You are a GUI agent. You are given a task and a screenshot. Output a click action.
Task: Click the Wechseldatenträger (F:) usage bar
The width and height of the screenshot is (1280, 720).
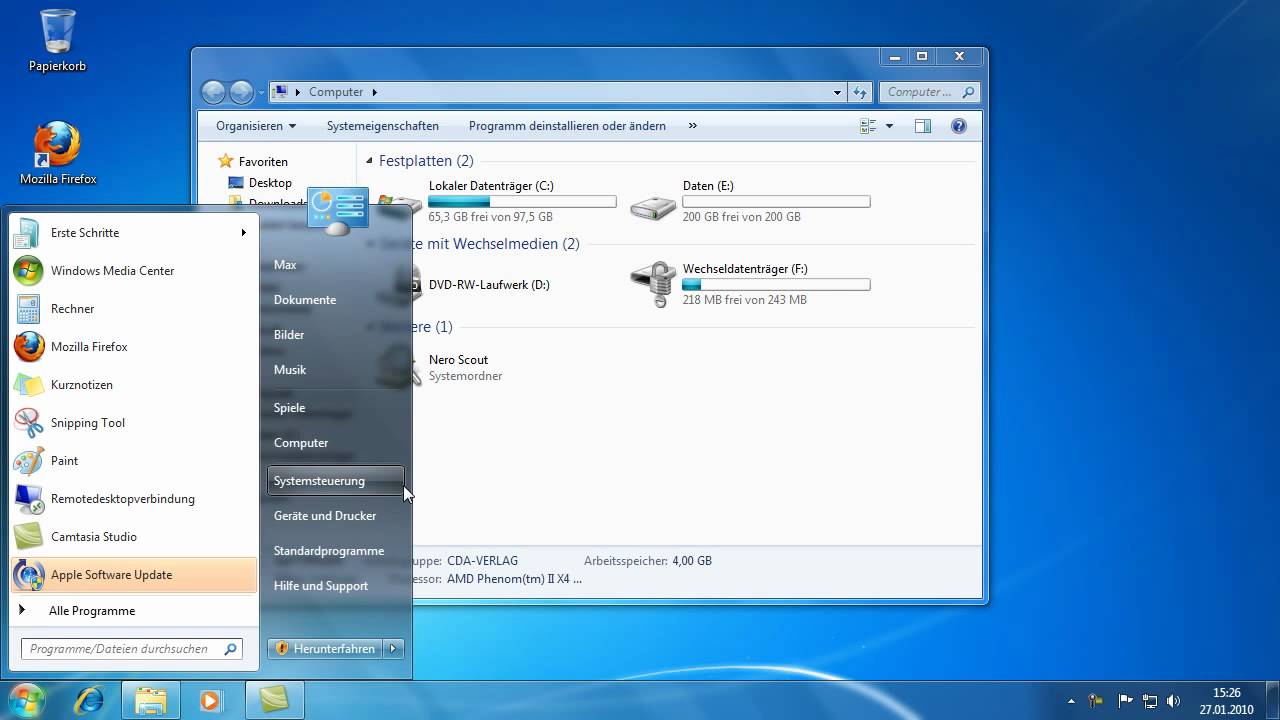(x=776, y=285)
